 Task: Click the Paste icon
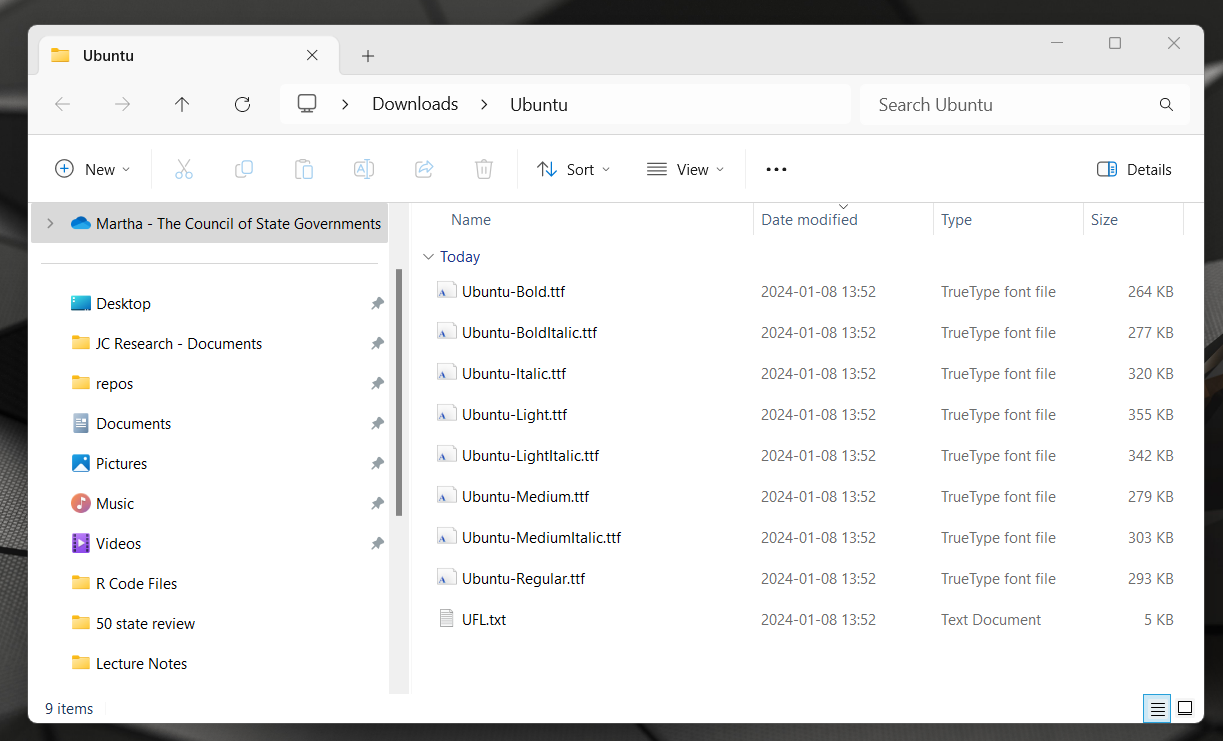click(x=304, y=169)
